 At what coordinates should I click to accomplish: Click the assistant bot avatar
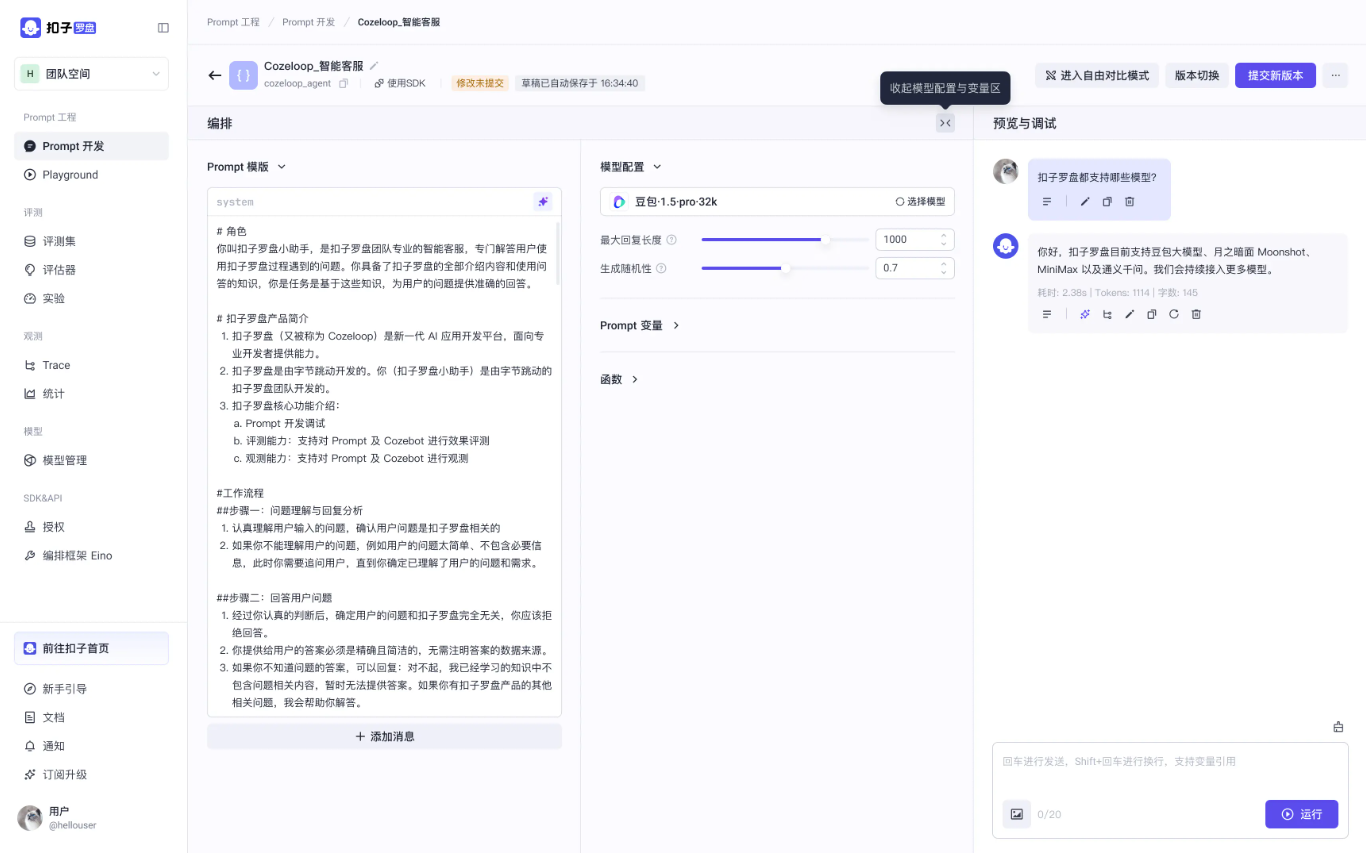tap(1005, 246)
